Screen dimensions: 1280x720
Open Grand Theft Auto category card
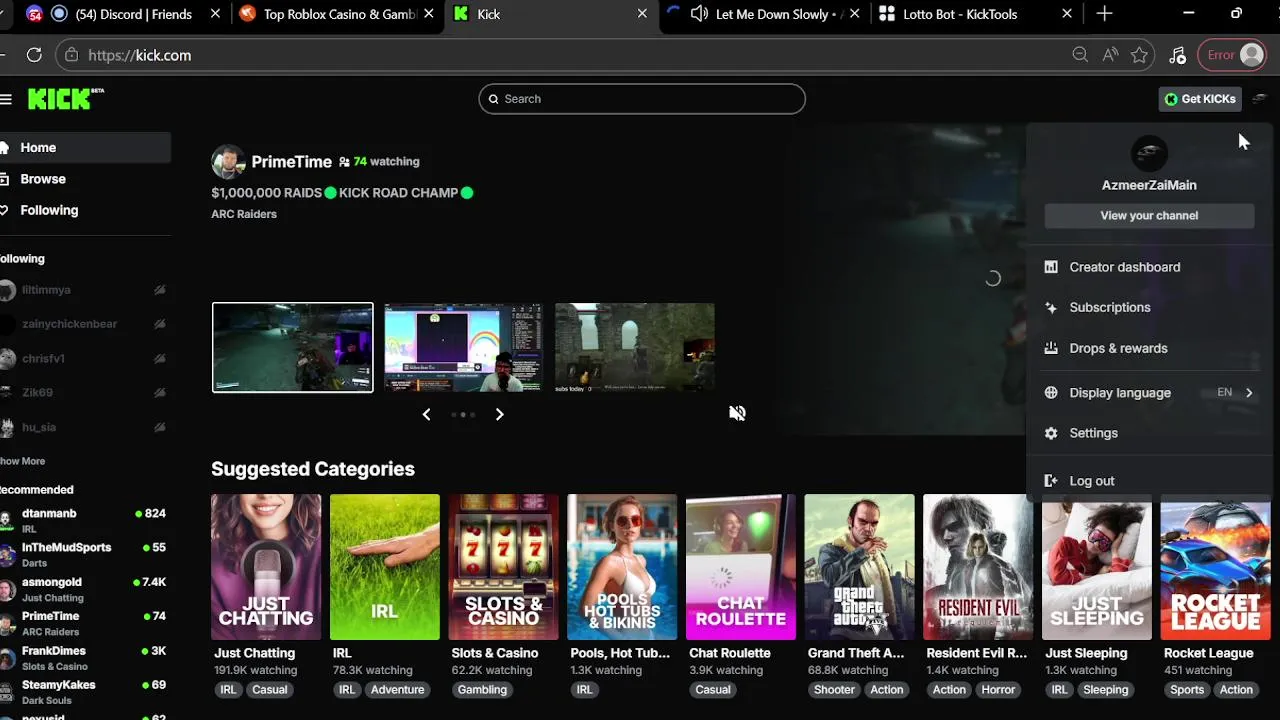(x=860, y=567)
